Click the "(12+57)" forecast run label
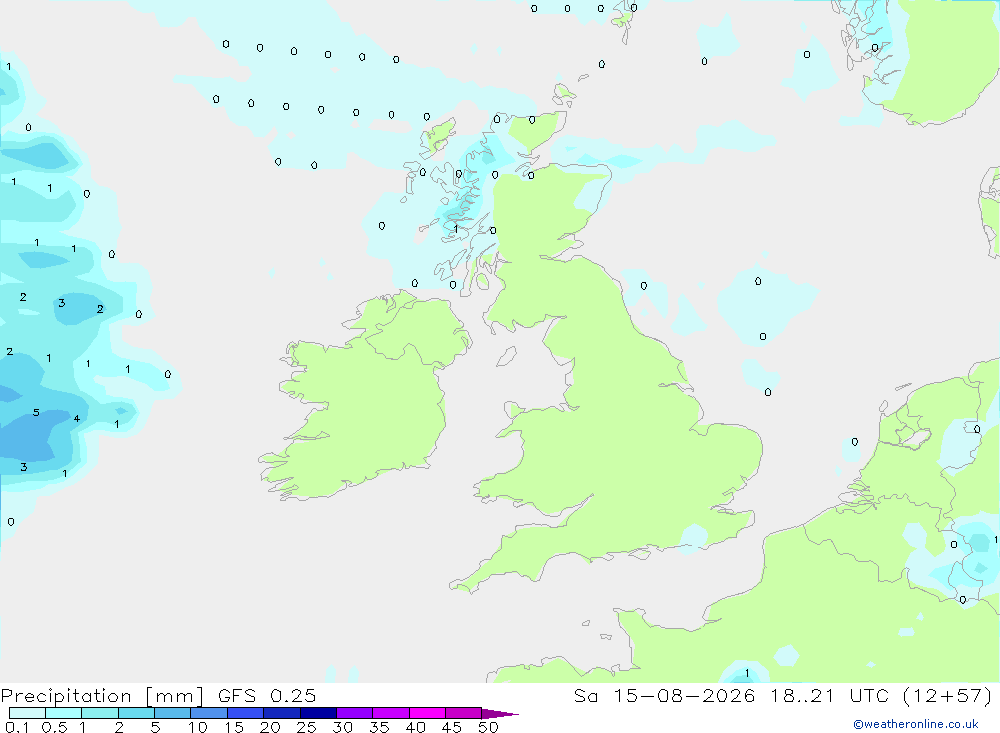 tap(948, 696)
